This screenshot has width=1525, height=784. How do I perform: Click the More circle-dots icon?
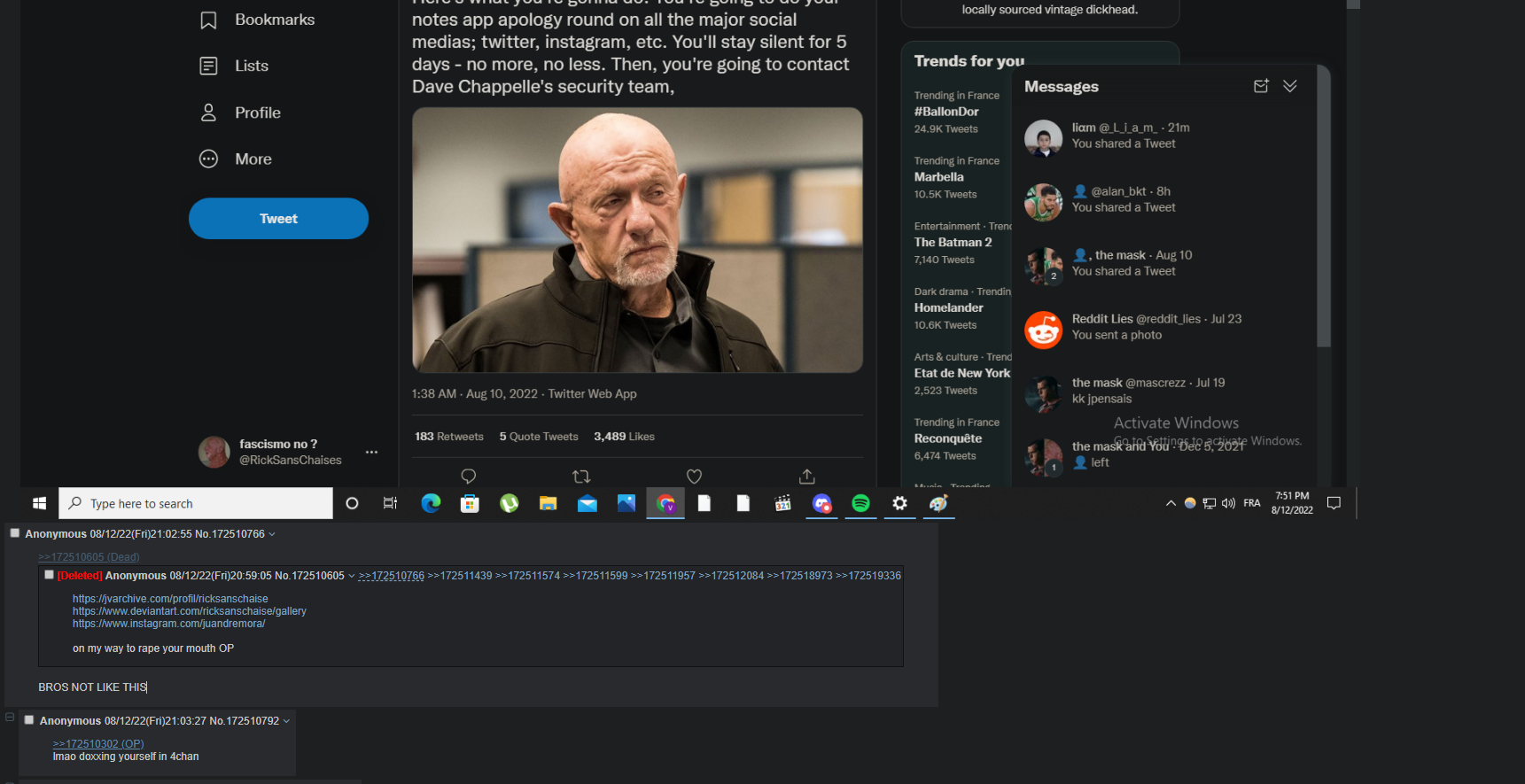point(208,159)
